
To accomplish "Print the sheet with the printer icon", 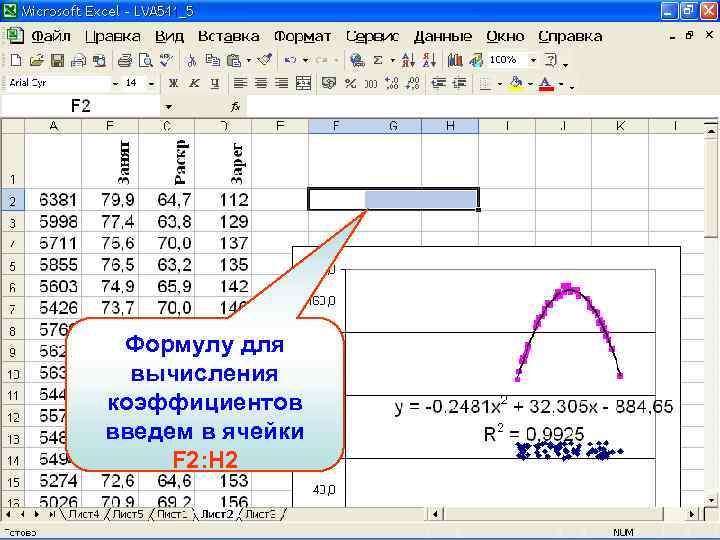I will [124, 60].
